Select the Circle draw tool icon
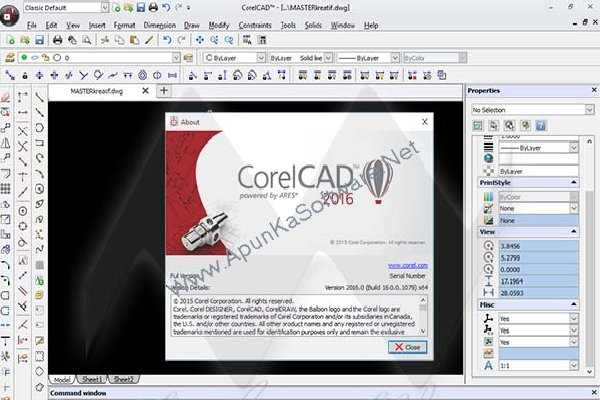600x400 pixels. tap(39, 189)
